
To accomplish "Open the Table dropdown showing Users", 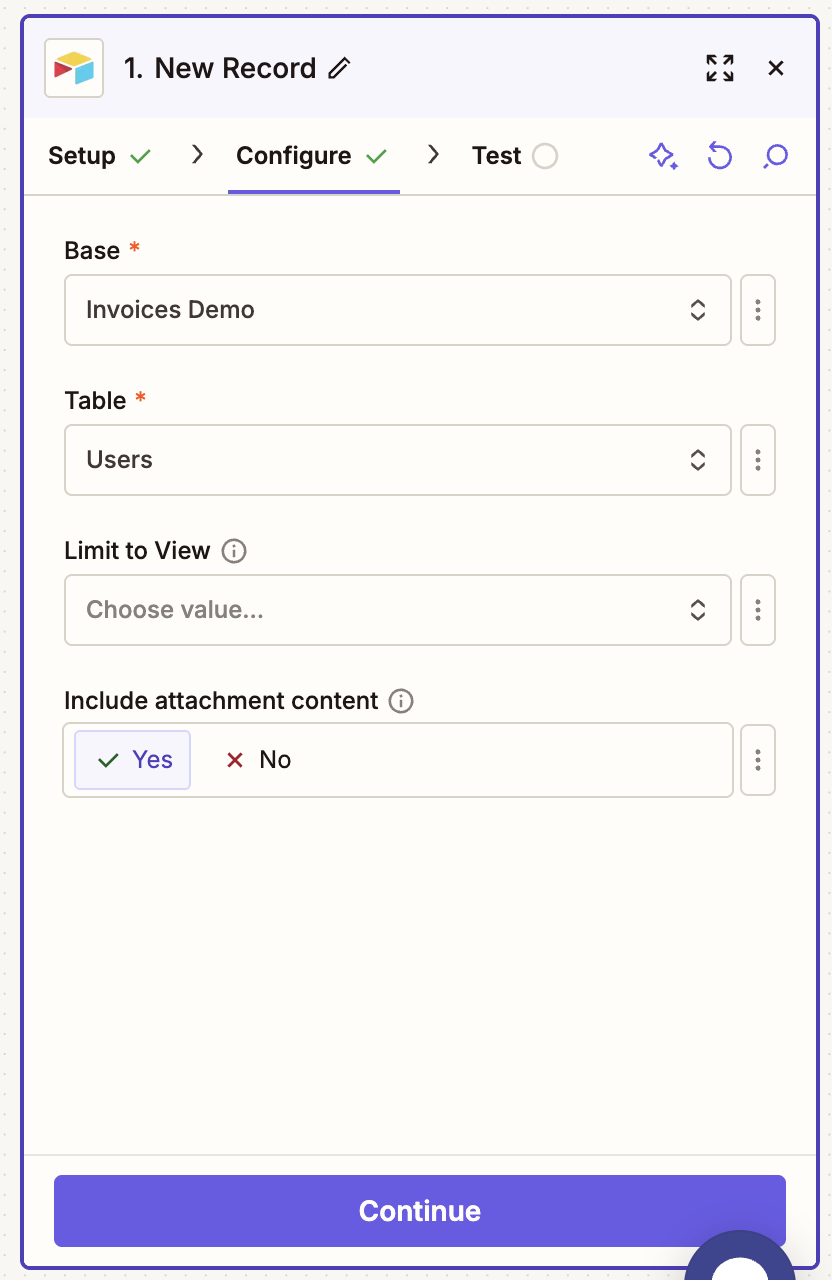I will 397,460.
